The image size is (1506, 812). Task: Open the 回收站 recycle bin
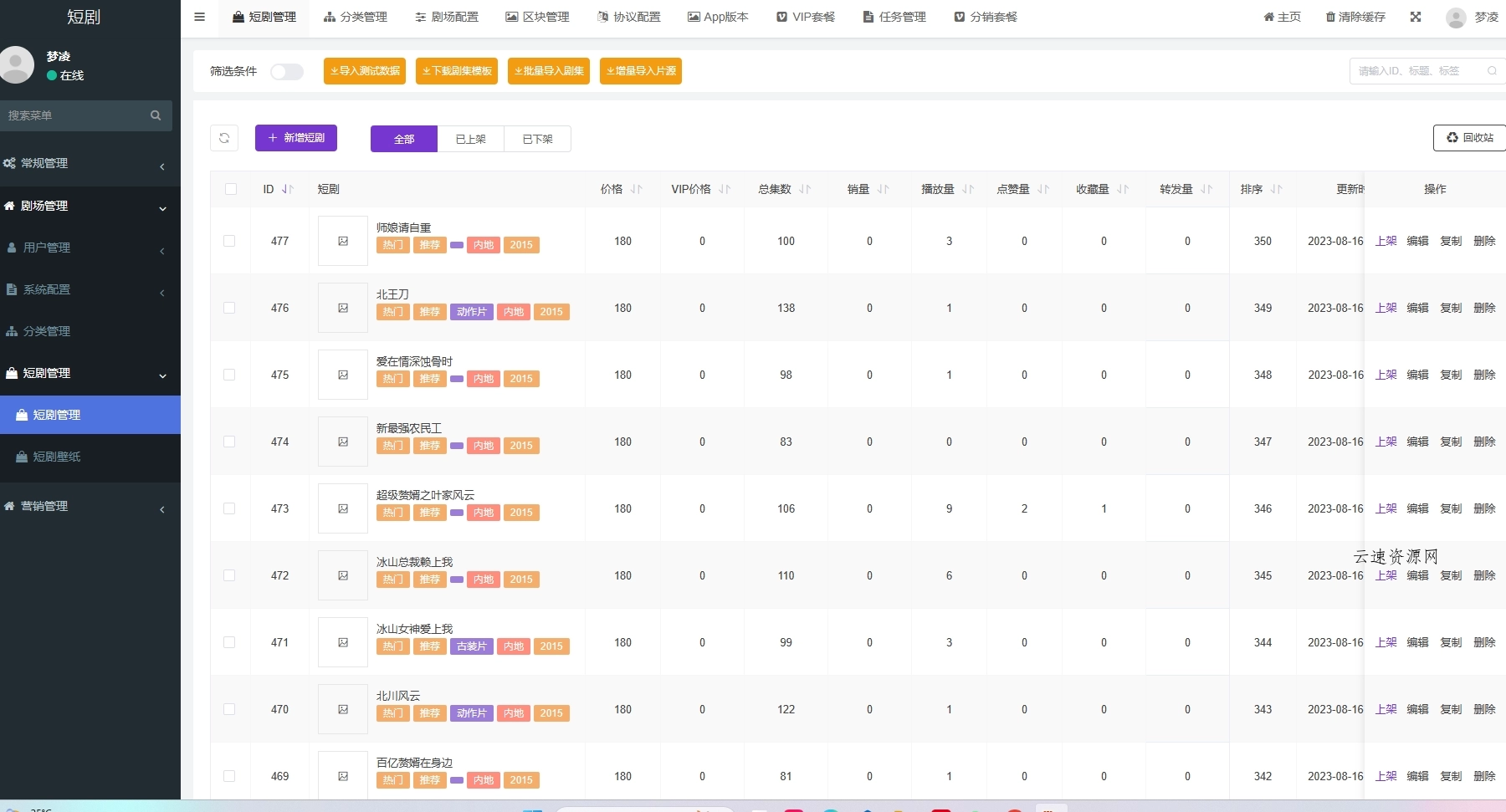[x=1468, y=138]
